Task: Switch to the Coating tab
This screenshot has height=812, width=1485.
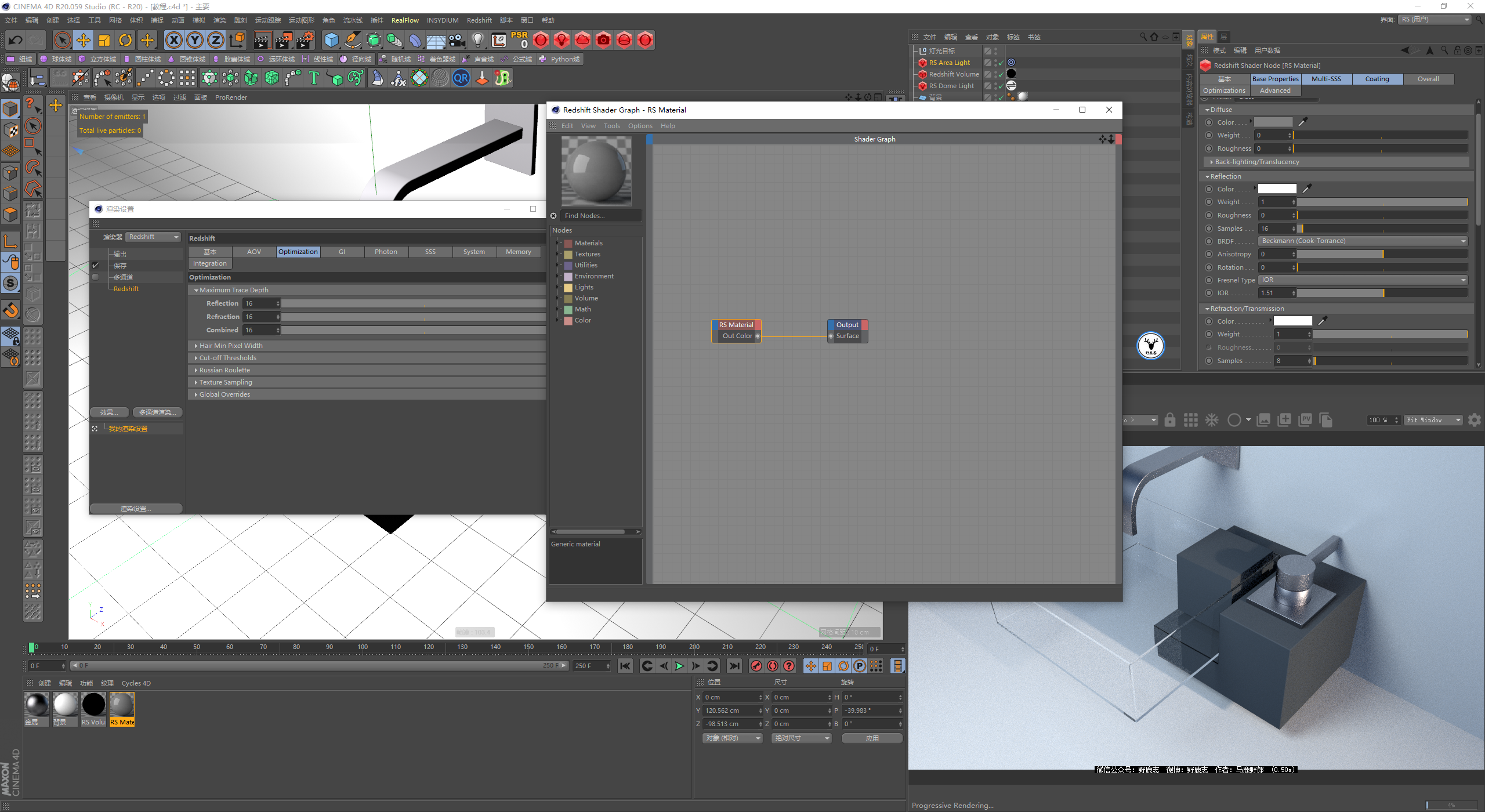Action: (1377, 79)
